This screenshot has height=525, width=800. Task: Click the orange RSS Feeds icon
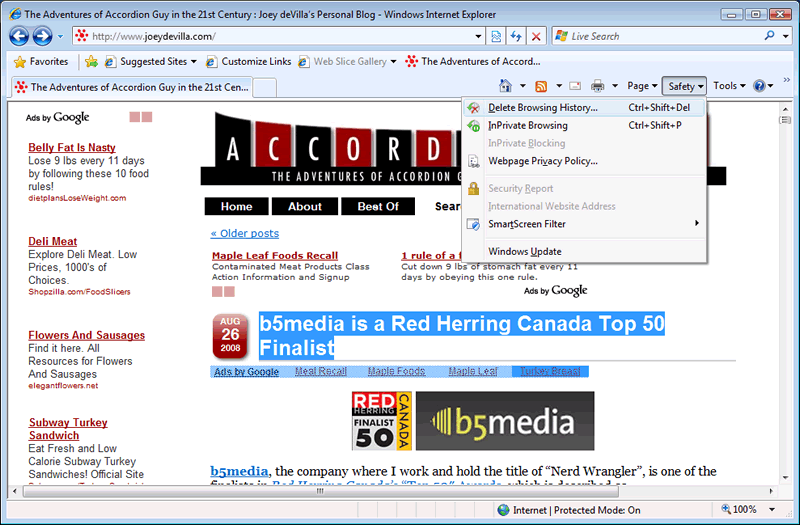541,86
